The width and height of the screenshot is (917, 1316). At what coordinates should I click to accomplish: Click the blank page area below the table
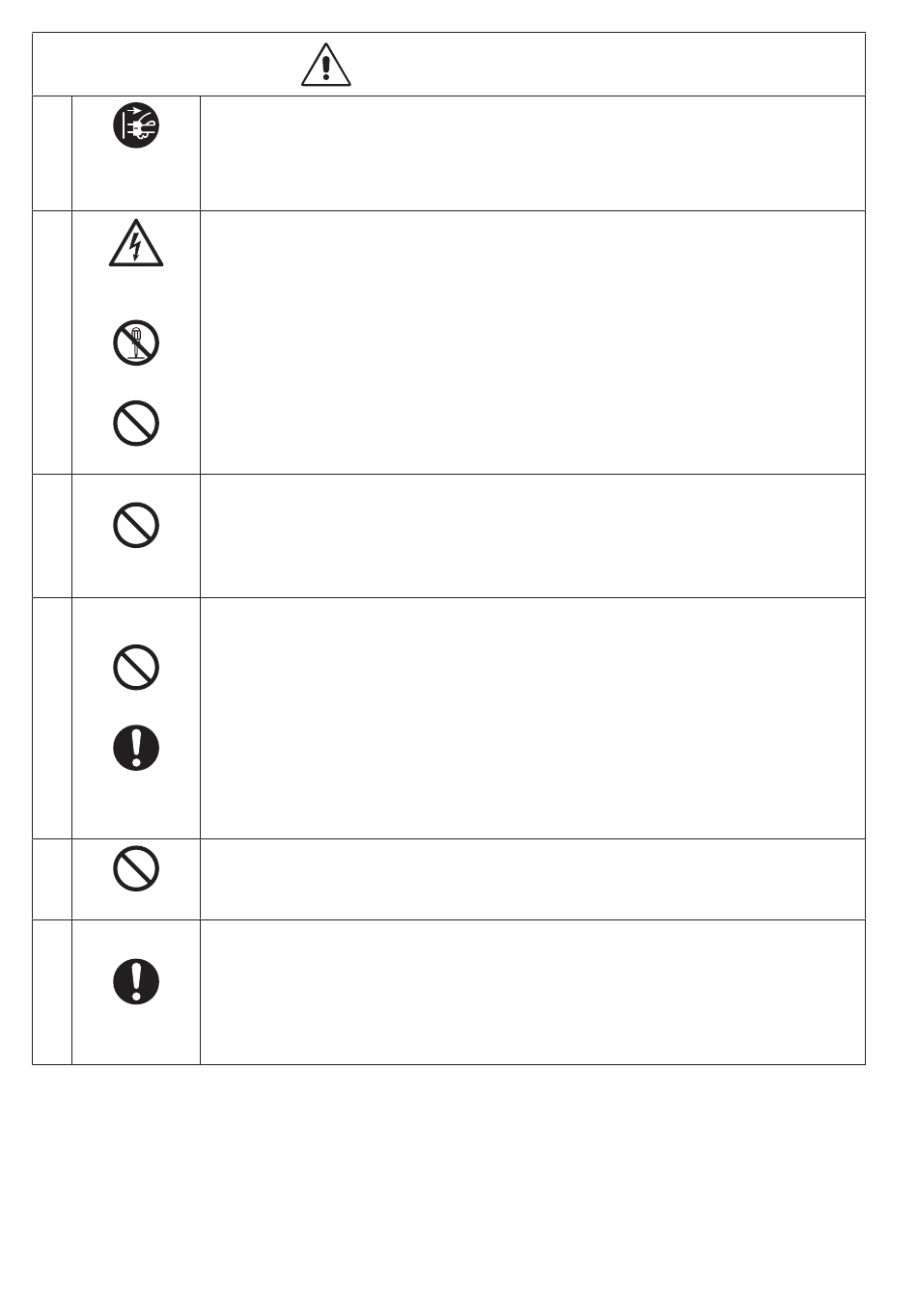458,1187
